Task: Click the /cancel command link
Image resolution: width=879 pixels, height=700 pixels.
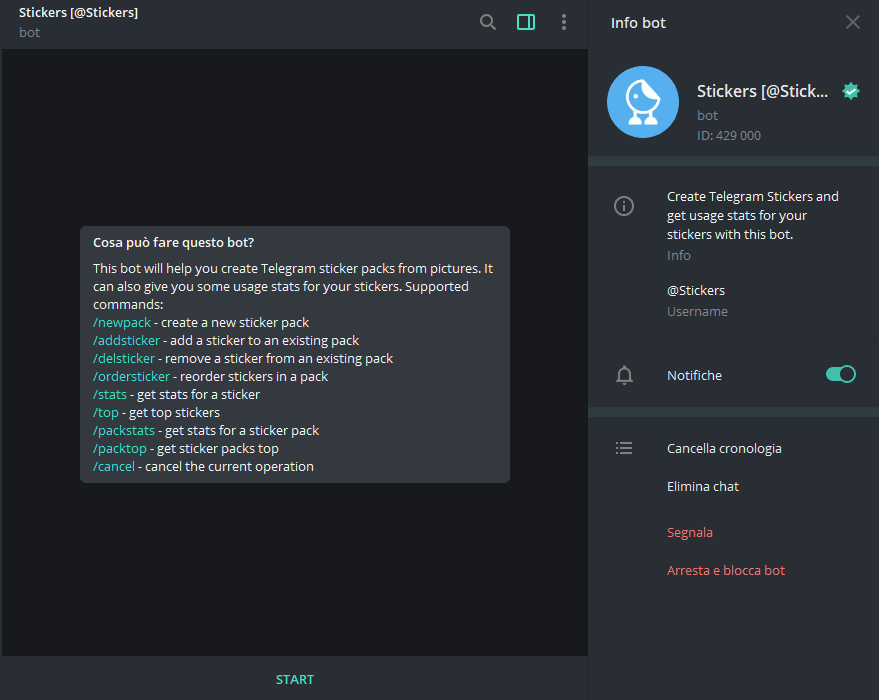Action: point(114,466)
